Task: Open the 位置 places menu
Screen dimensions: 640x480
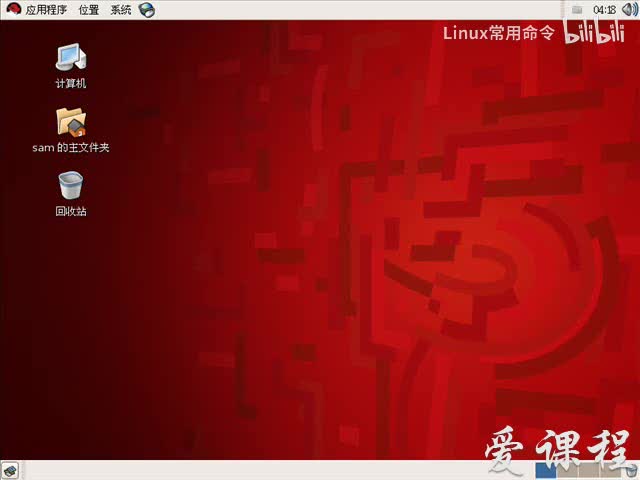Action: 89,9
